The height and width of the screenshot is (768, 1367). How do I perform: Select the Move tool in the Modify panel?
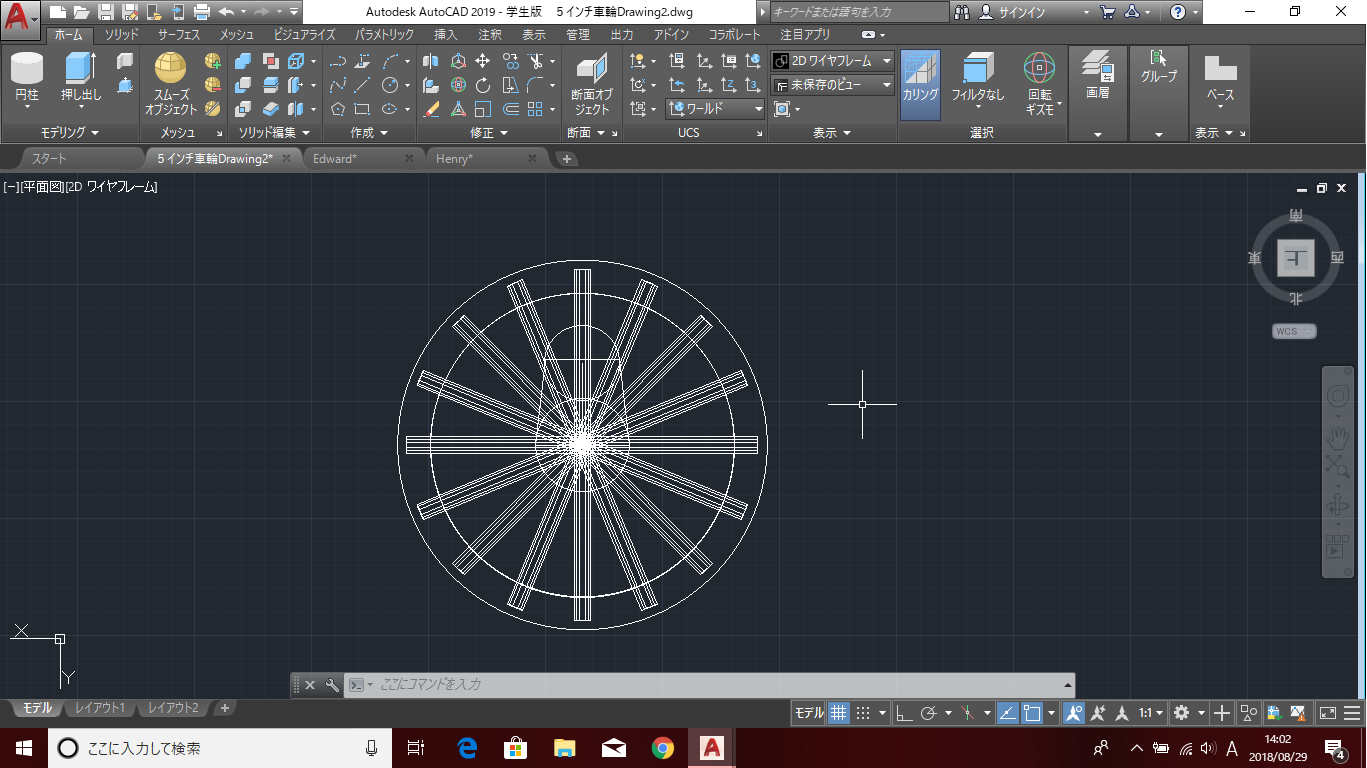tap(483, 61)
